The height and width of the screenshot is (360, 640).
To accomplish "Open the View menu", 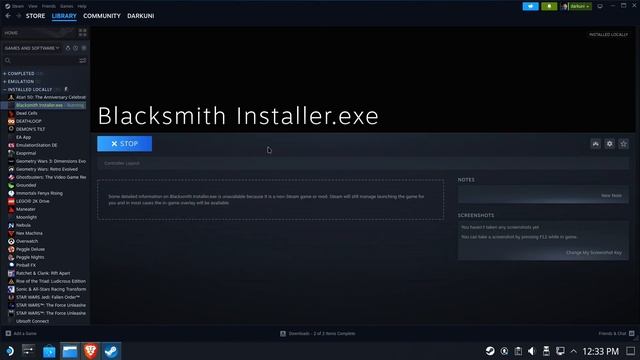I will click(33, 6).
